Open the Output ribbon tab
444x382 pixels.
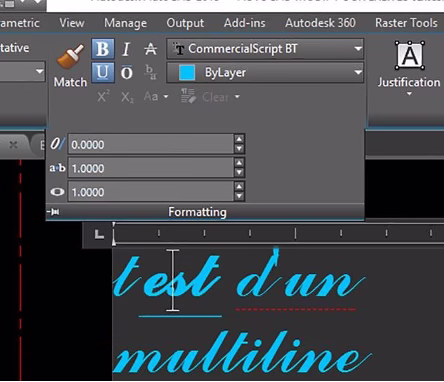185,23
